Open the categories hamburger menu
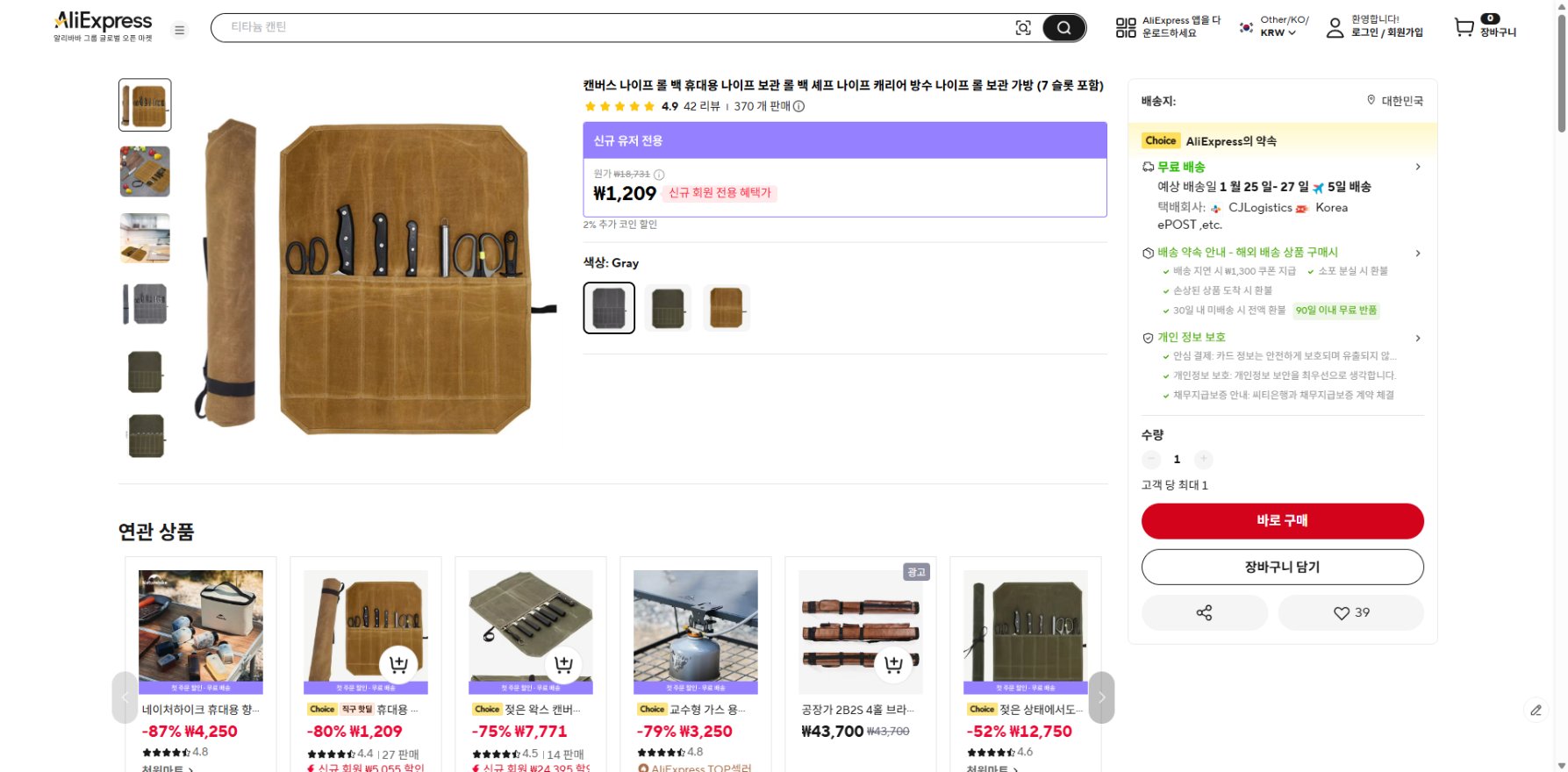The image size is (1568, 772). point(180,29)
